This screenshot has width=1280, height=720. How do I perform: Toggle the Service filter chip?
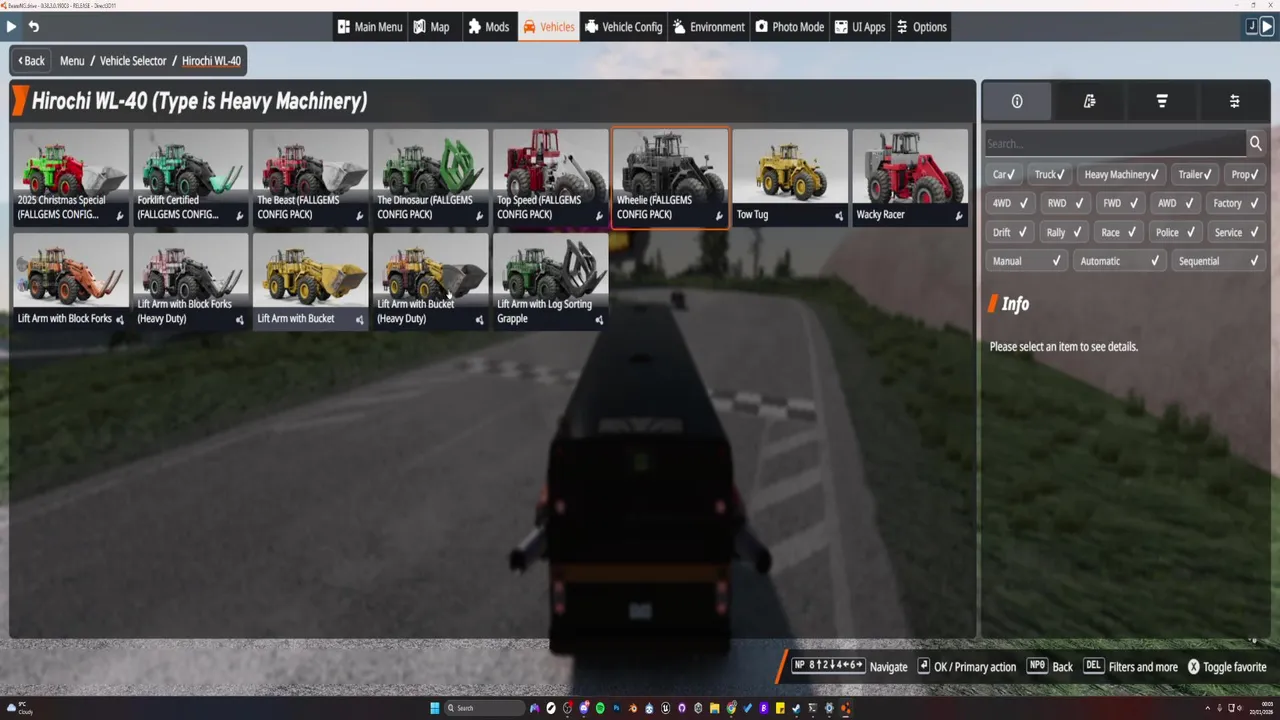point(1235,232)
